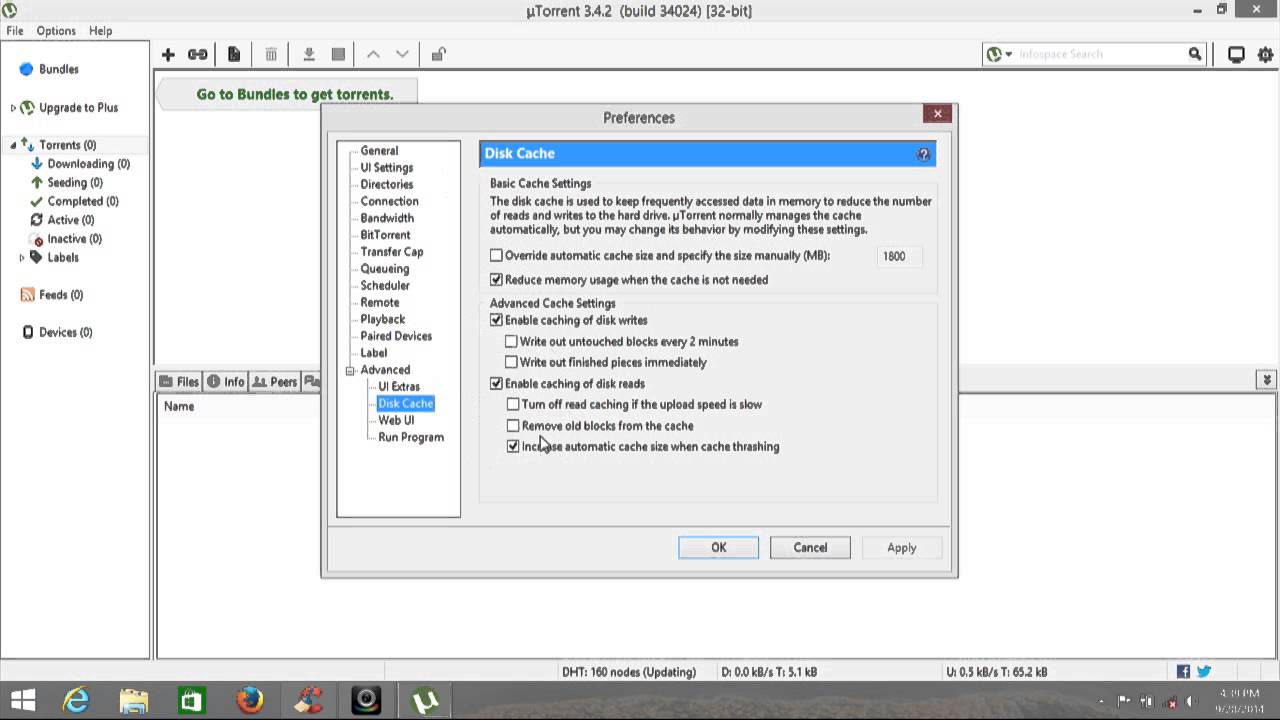The height and width of the screenshot is (720, 1280).
Task: Switch to the Peers tab
Action: (274, 382)
